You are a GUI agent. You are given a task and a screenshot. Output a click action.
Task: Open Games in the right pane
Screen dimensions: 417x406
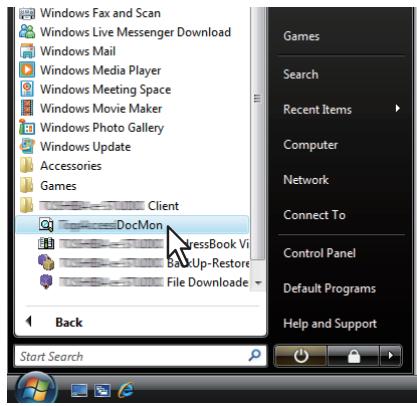301,36
